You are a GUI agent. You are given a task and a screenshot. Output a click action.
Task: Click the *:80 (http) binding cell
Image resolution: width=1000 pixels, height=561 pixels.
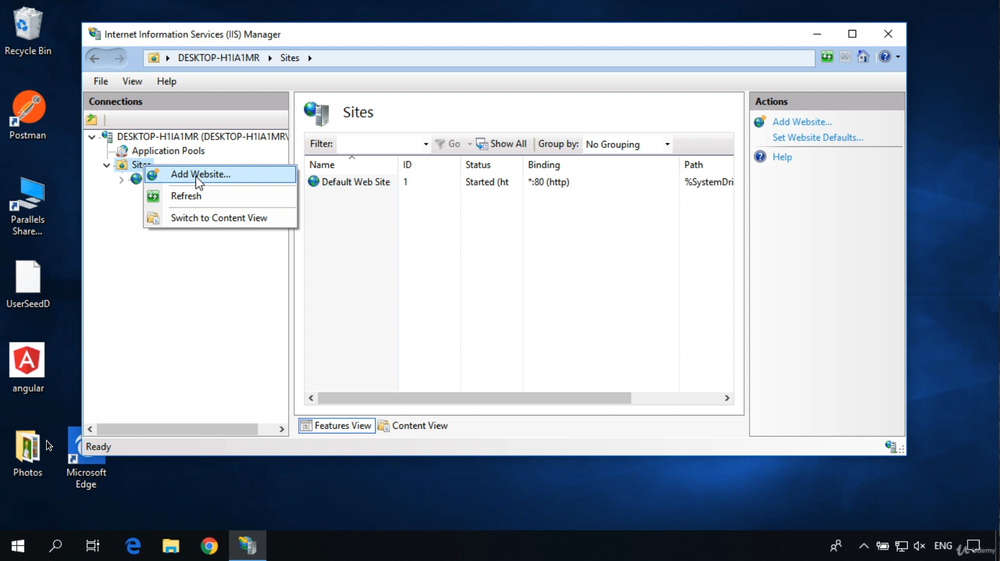coord(548,182)
